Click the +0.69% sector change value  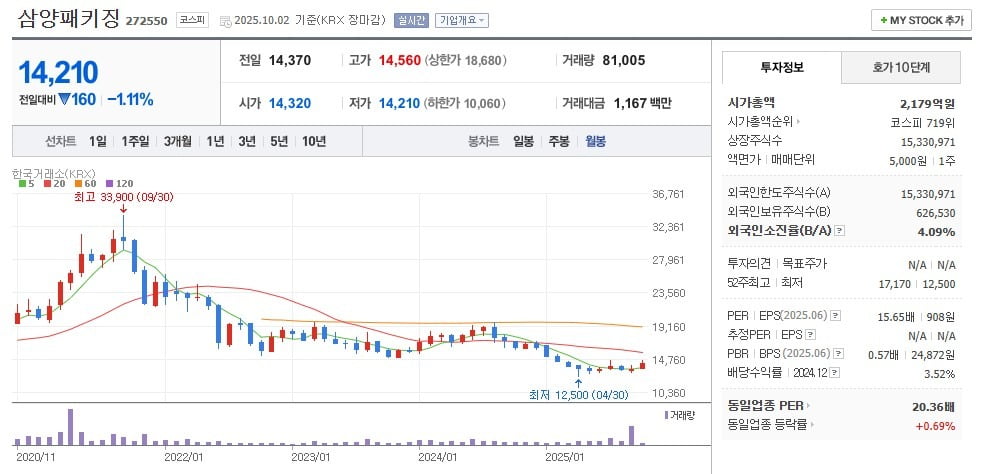tap(935, 426)
